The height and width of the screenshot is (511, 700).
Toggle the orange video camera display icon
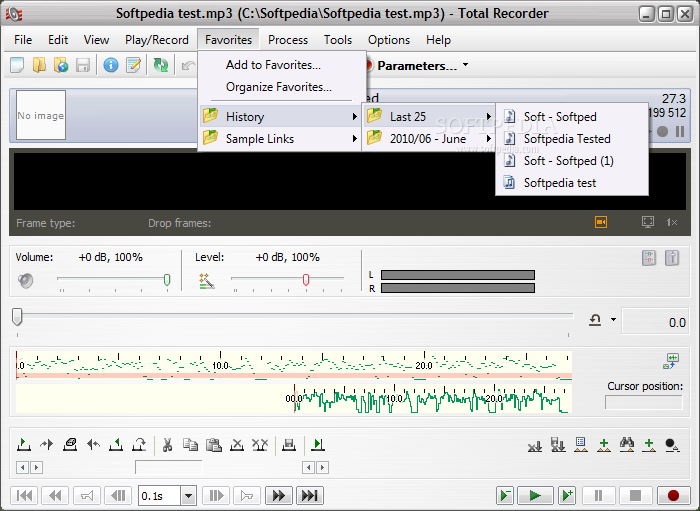click(x=601, y=222)
